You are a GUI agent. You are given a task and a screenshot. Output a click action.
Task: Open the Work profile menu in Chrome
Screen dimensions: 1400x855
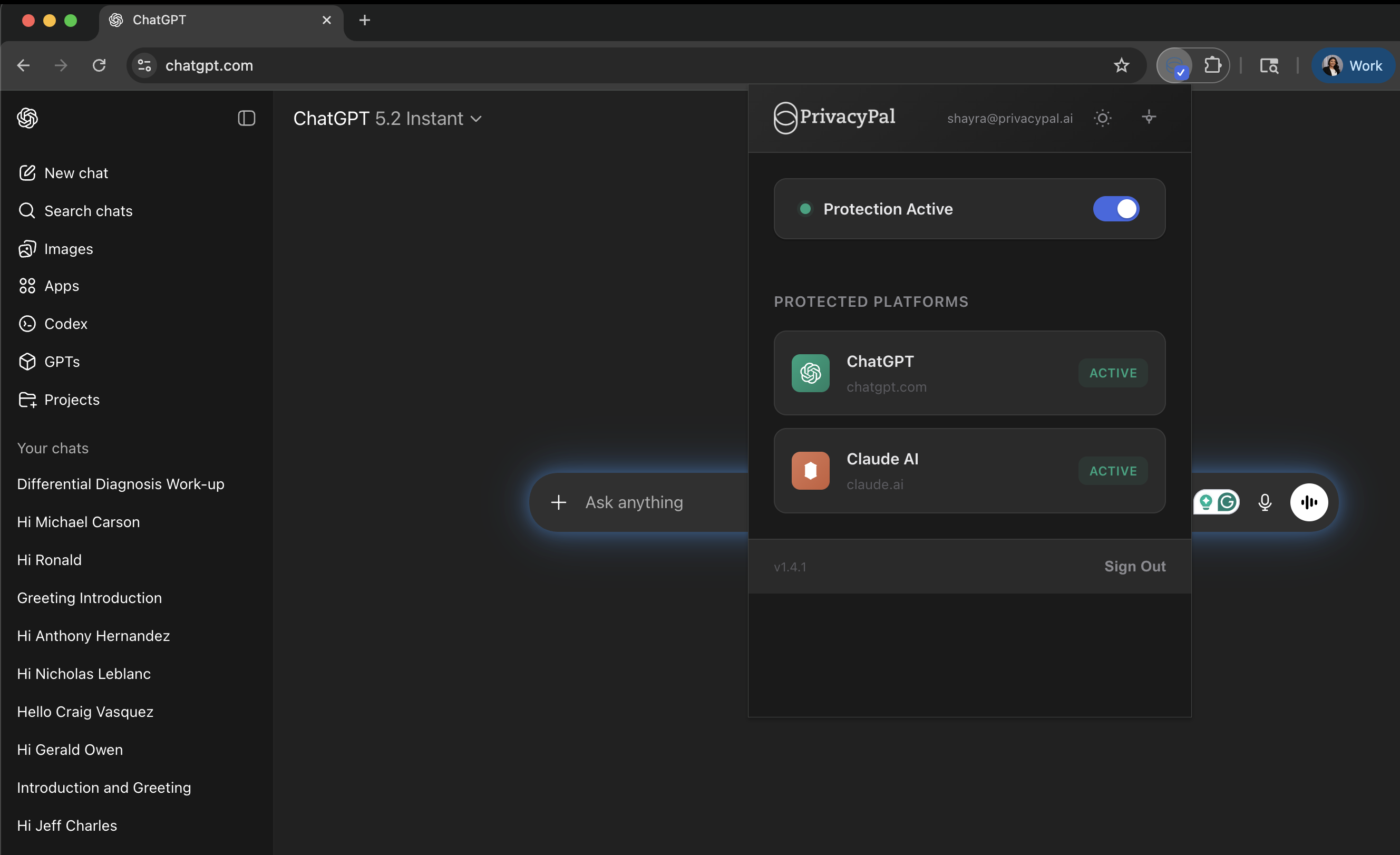pyautogui.click(x=1352, y=66)
